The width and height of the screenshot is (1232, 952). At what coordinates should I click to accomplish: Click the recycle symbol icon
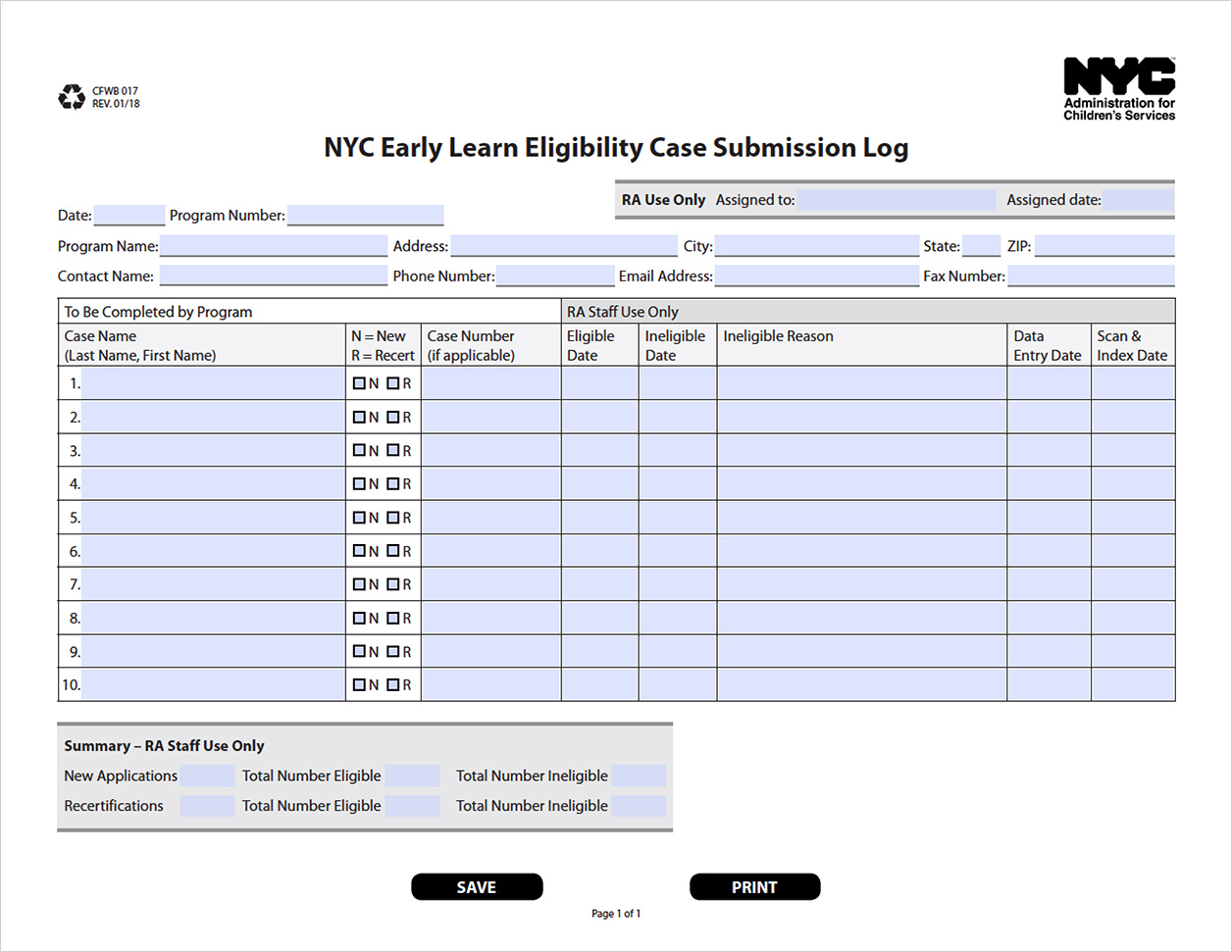(x=72, y=97)
